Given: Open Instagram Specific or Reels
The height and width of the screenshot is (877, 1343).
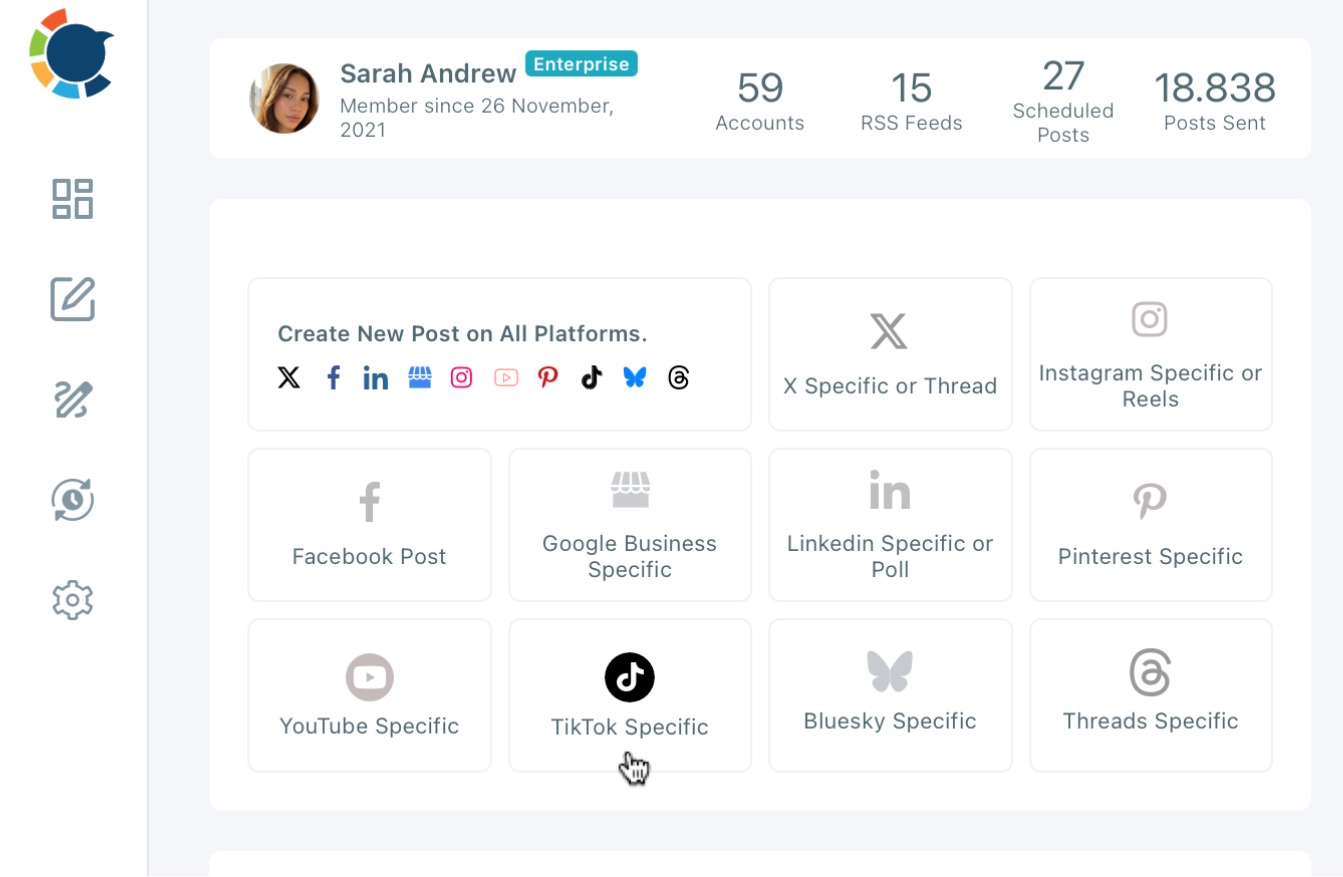Looking at the screenshot, I should (1150, 355).
